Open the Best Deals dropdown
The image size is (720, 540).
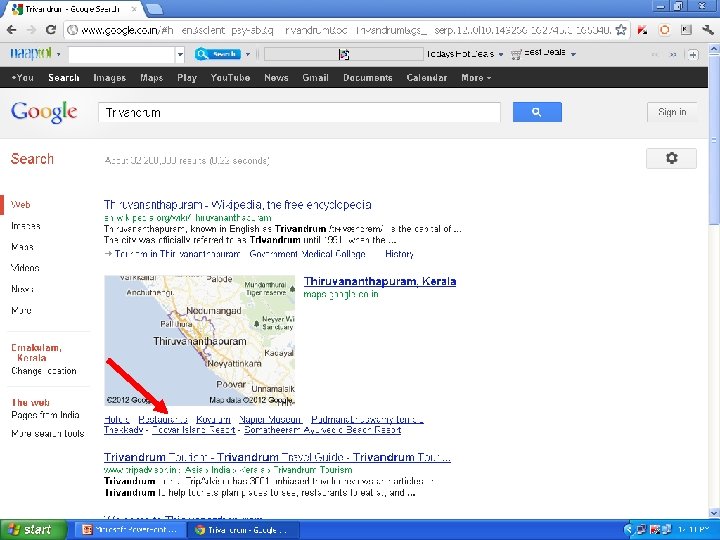[573, 54]
